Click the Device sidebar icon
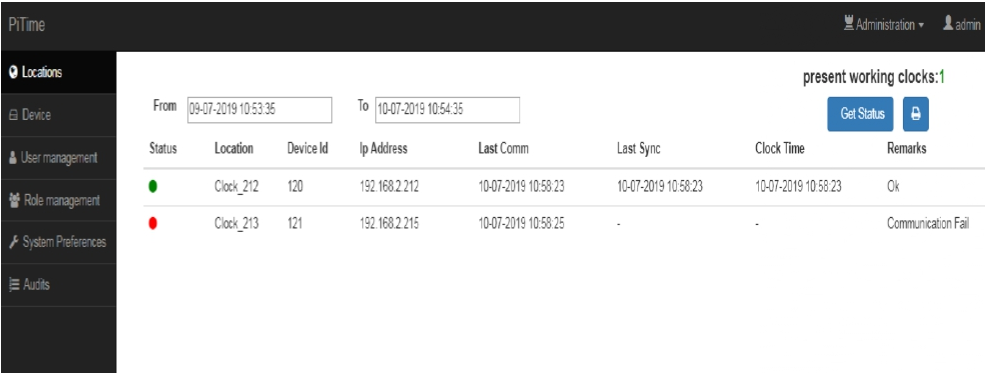This screenshot has height=374, width=985. (x=13, y=116)
